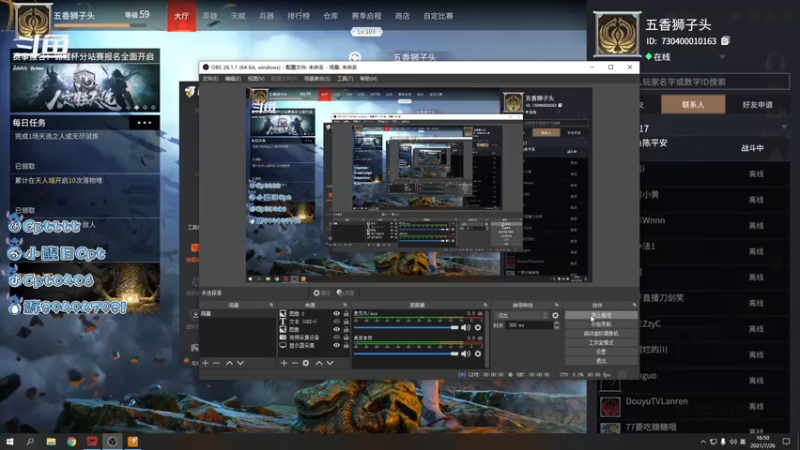Open the 在线 status dropdown

[722, 57]
